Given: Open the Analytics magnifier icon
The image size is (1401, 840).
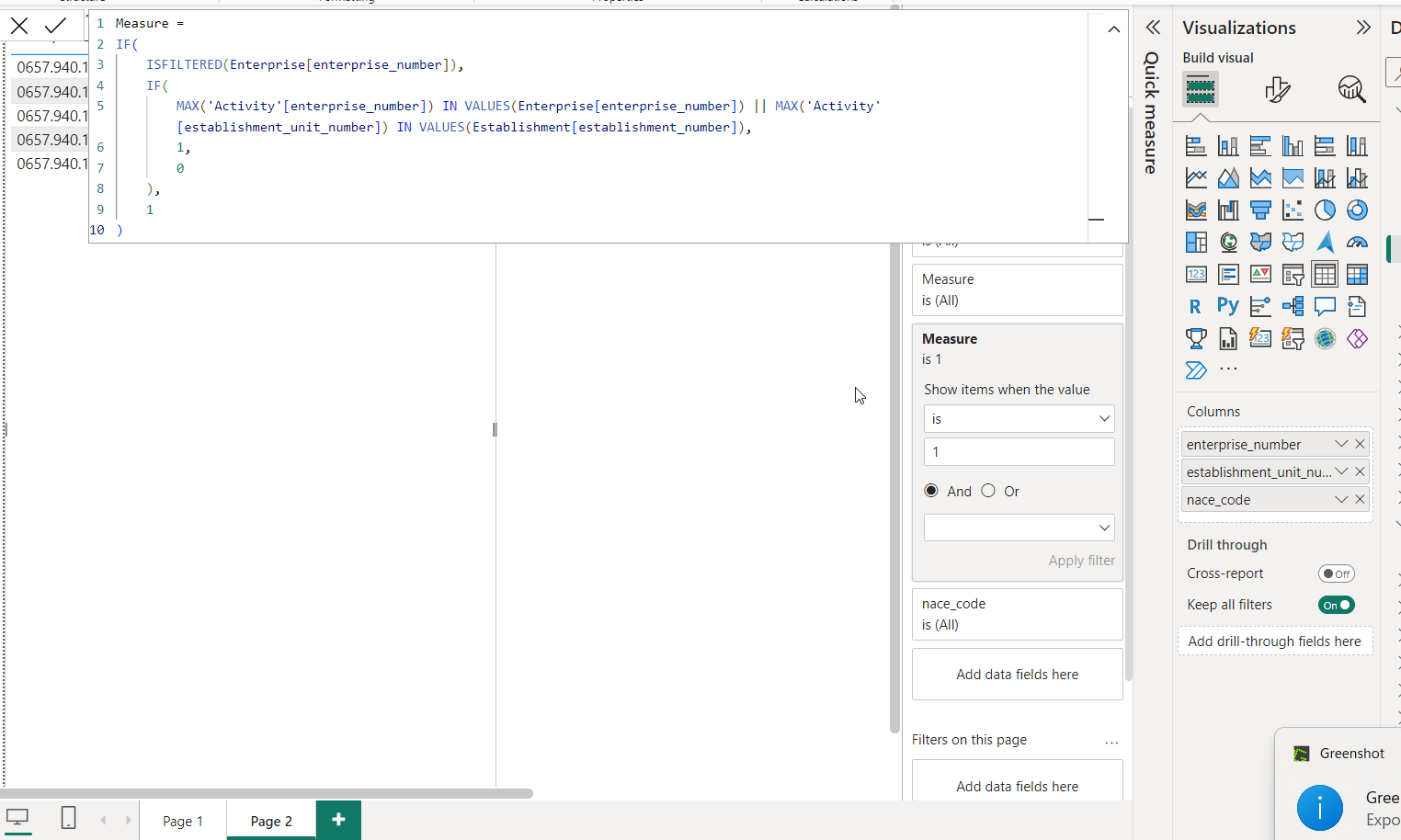Looking at the screenshot, I should [1351, 89].
